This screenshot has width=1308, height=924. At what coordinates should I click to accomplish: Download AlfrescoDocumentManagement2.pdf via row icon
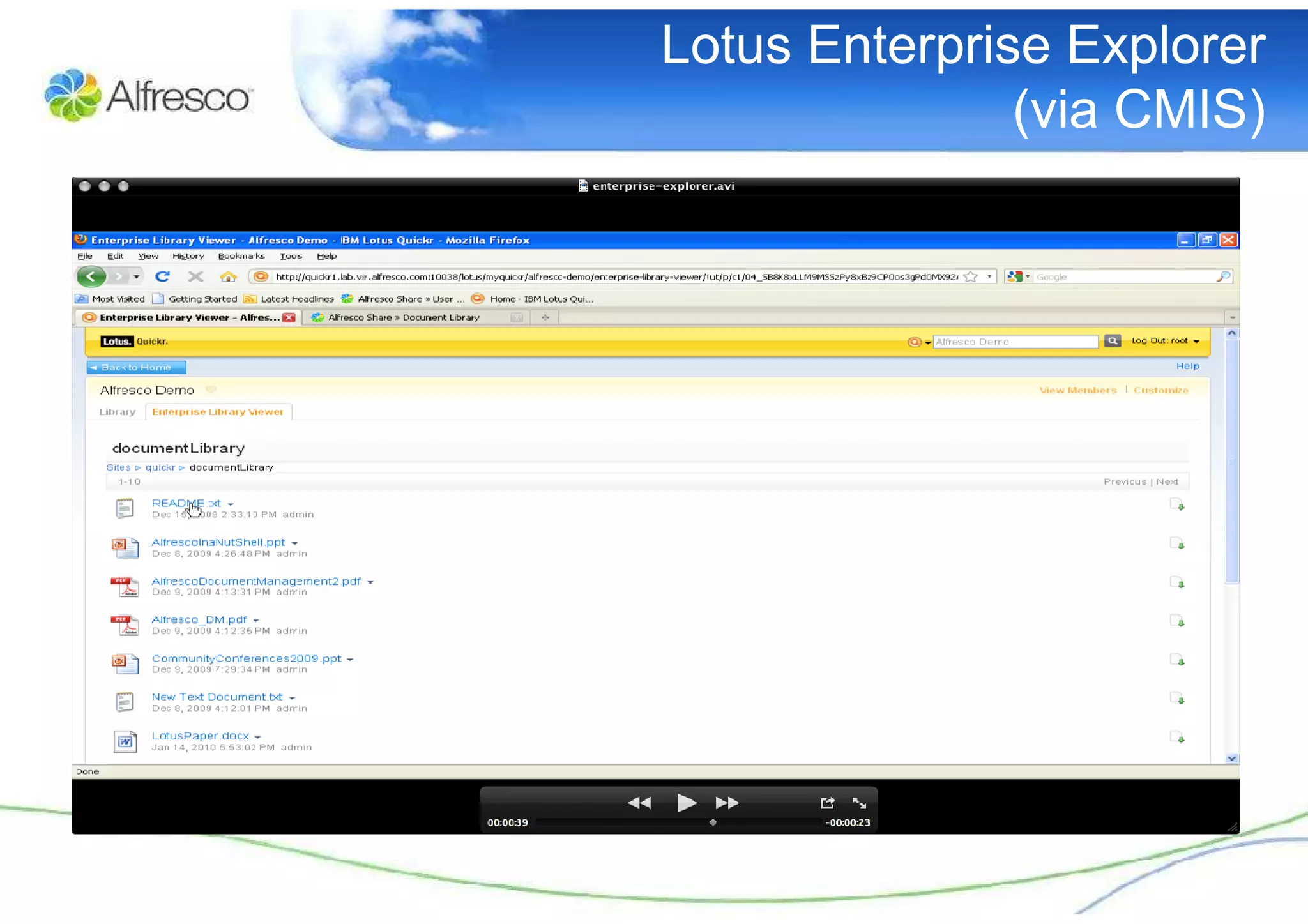(1177, 582)
